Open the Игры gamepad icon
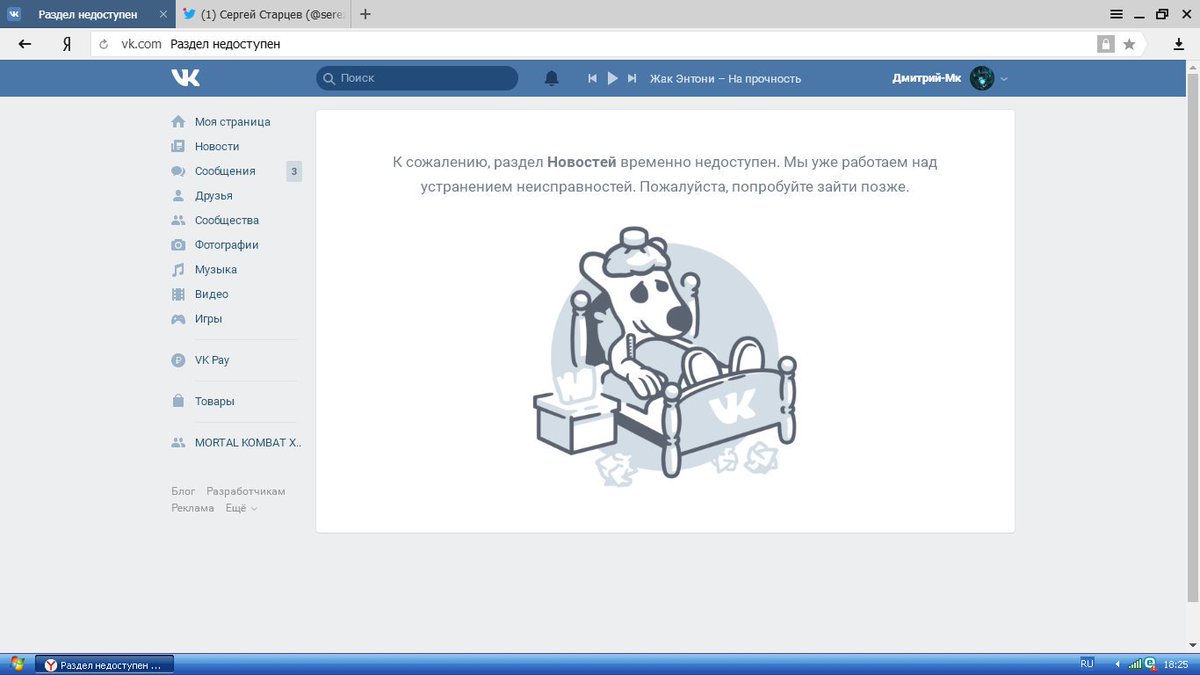The width and height of the screenshot is (1200, 675). tap(178, 318)
